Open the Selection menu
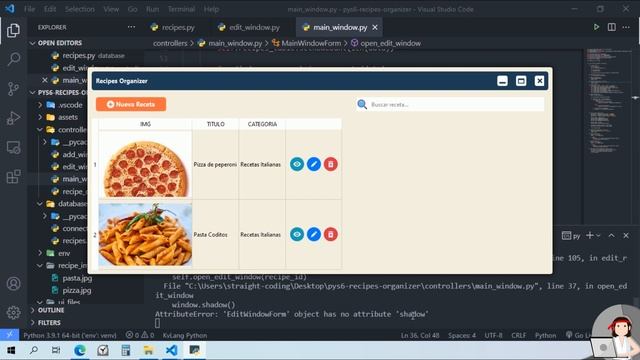The image size is (640, 360). pos(80,9)
